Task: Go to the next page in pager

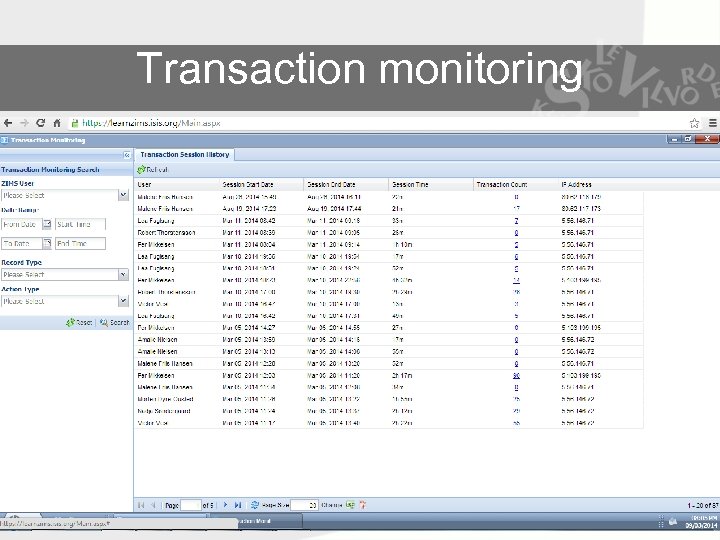Action: (x=225, y=505)
